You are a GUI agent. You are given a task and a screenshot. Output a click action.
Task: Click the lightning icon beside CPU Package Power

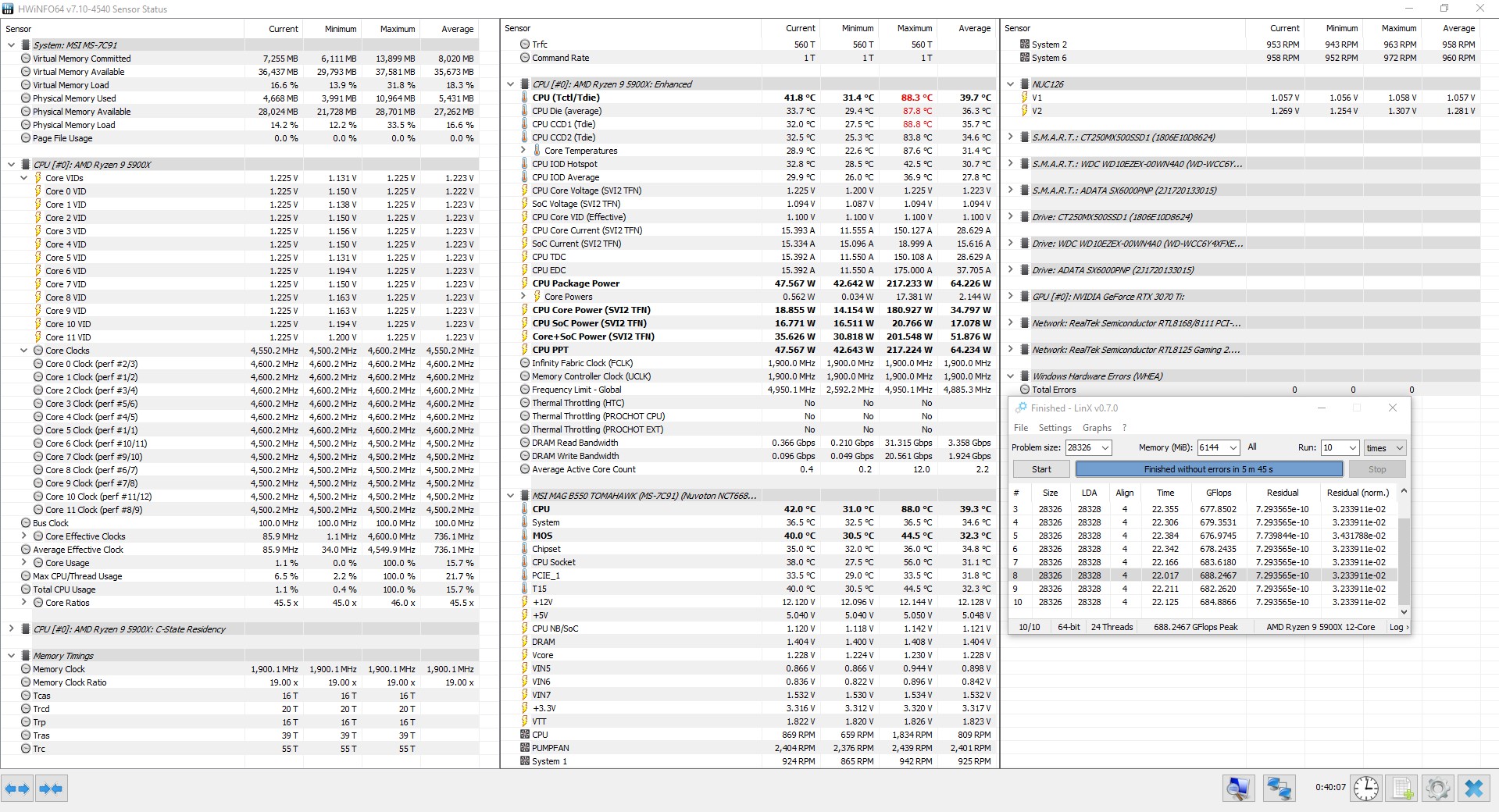tap(525, 283)
